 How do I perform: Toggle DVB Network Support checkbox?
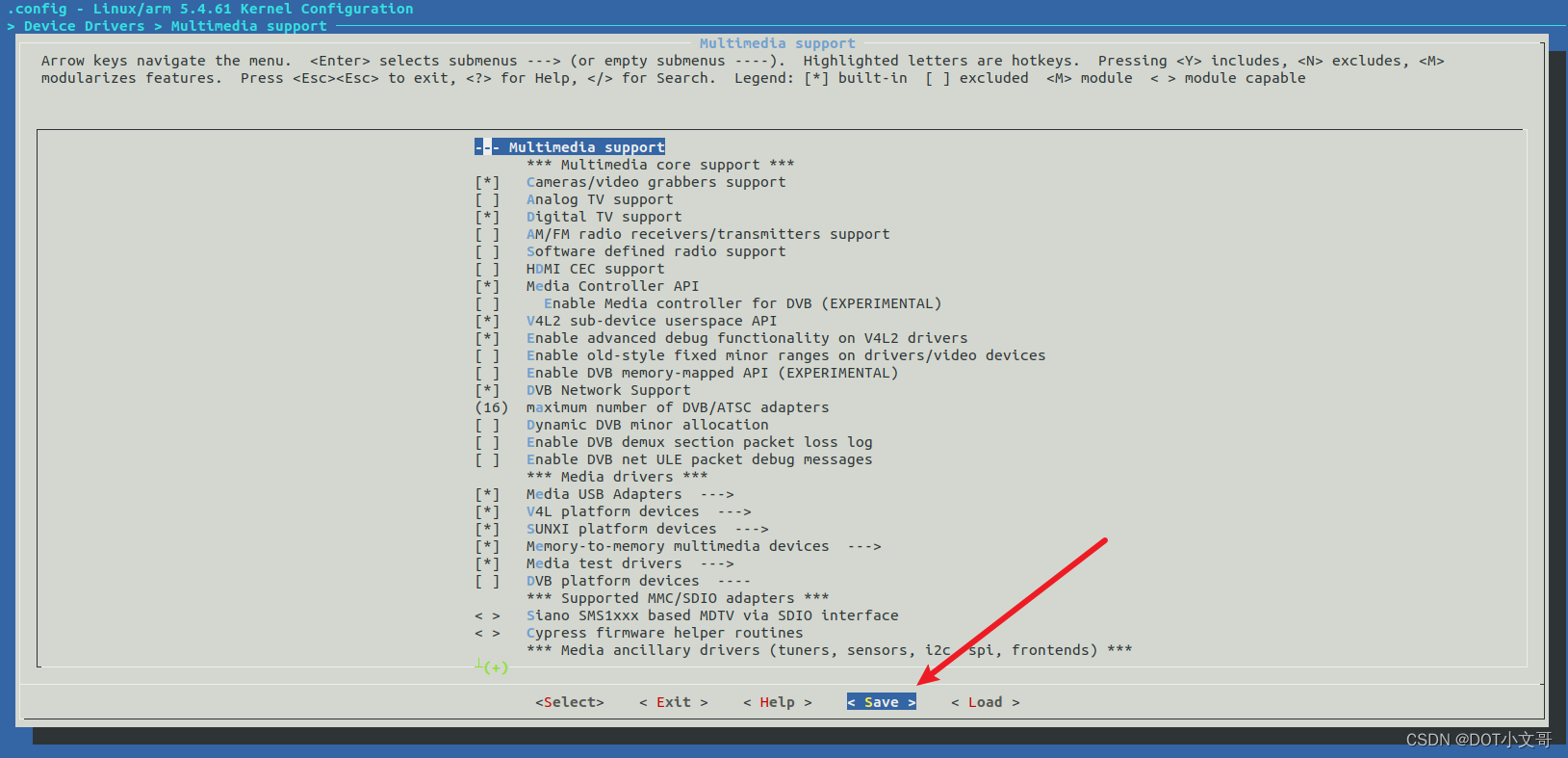pos(487,390)
